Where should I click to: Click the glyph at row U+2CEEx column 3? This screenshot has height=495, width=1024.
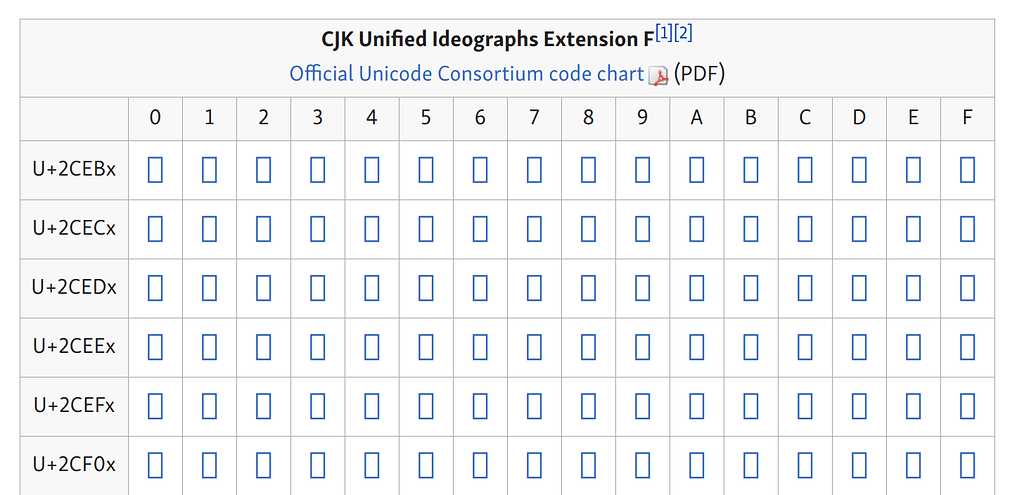[x=317, y=347]
